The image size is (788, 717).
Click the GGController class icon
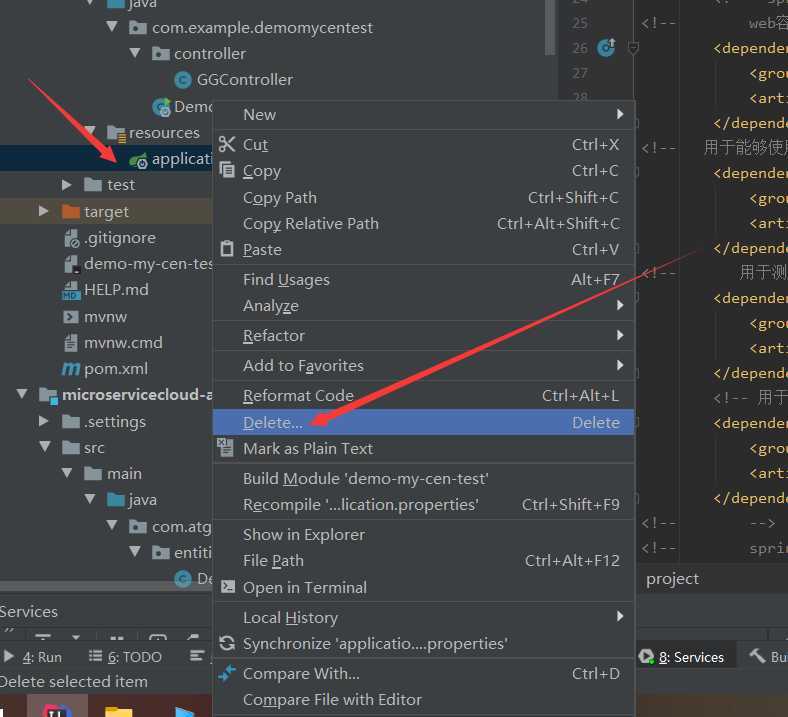[x=183, y=79]
